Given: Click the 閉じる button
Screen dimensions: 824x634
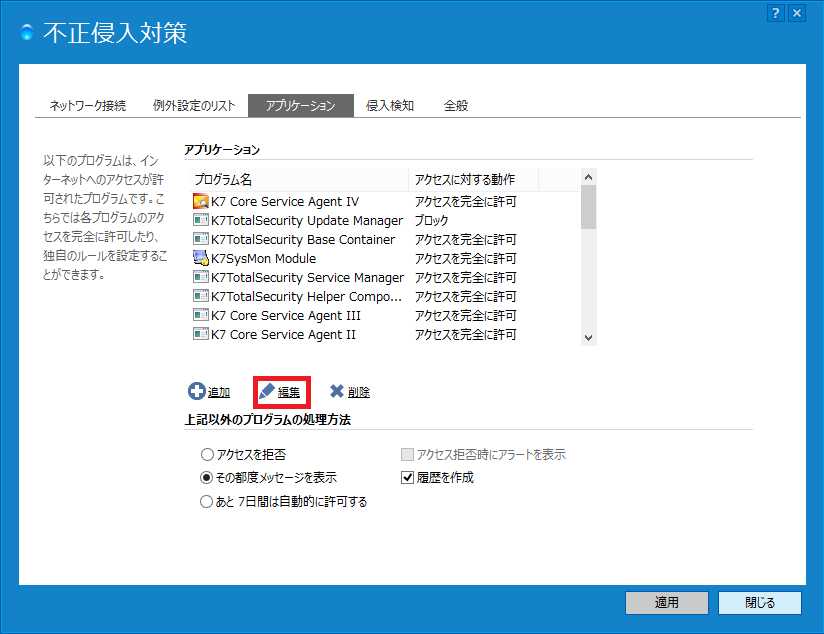Looking at the screenshot, I should point(760,602).
